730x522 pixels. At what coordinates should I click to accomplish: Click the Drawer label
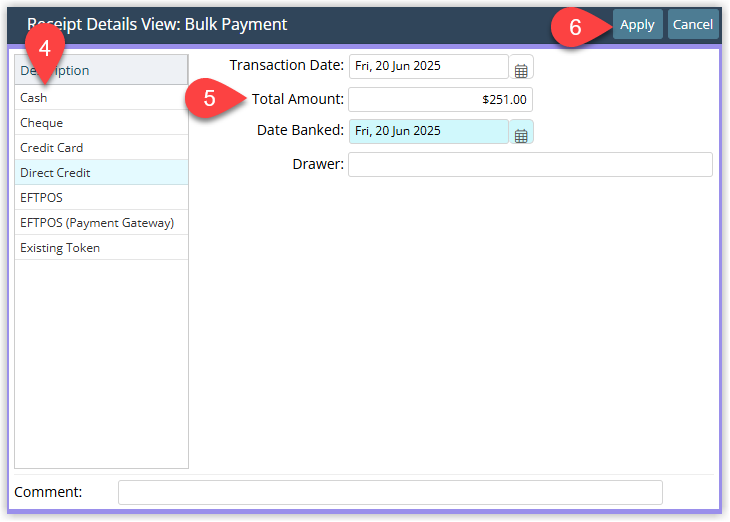pyautogui.click(x=318, y=164)
